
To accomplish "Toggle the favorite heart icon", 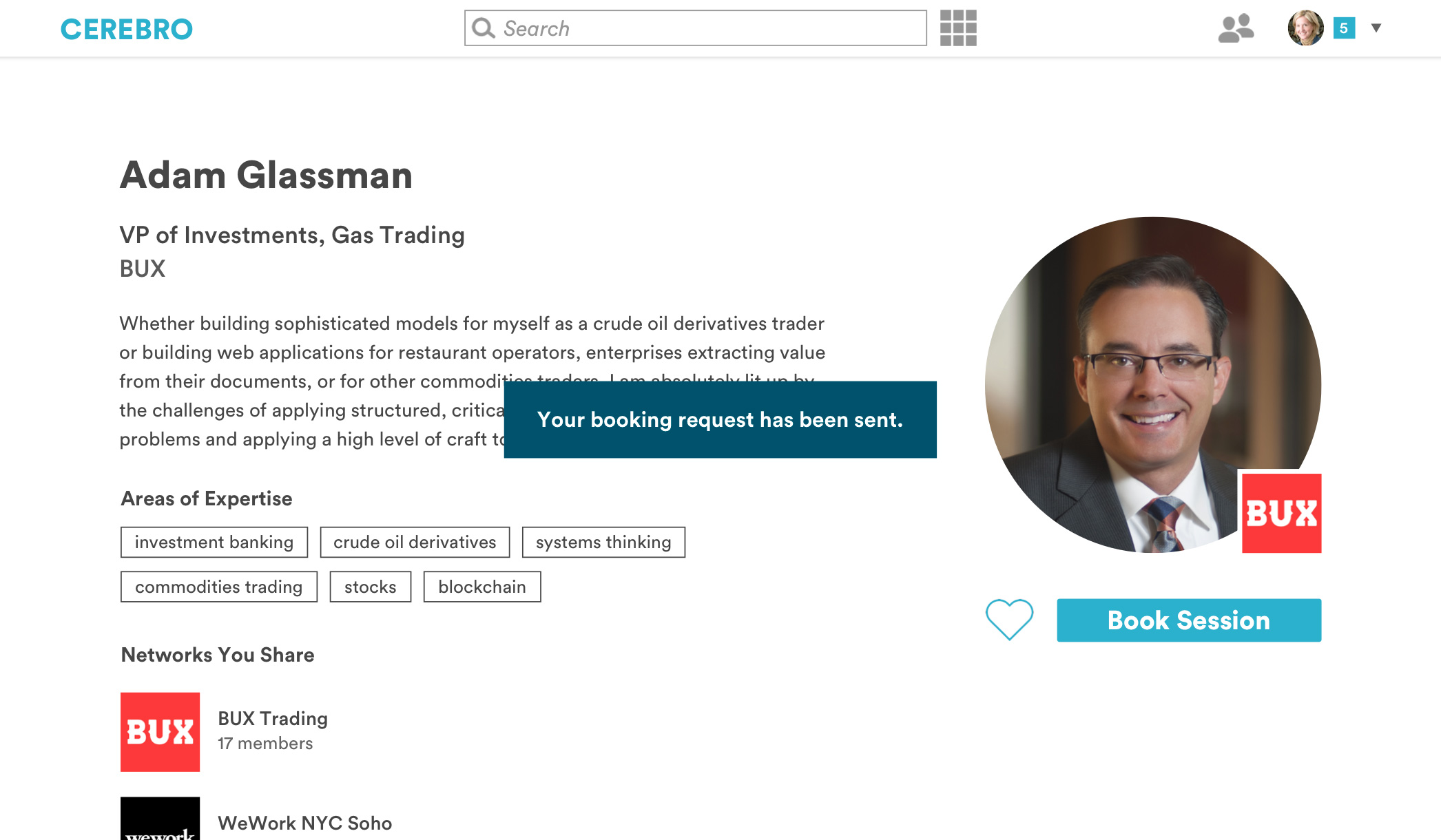I will click(x=1009, y=620).
